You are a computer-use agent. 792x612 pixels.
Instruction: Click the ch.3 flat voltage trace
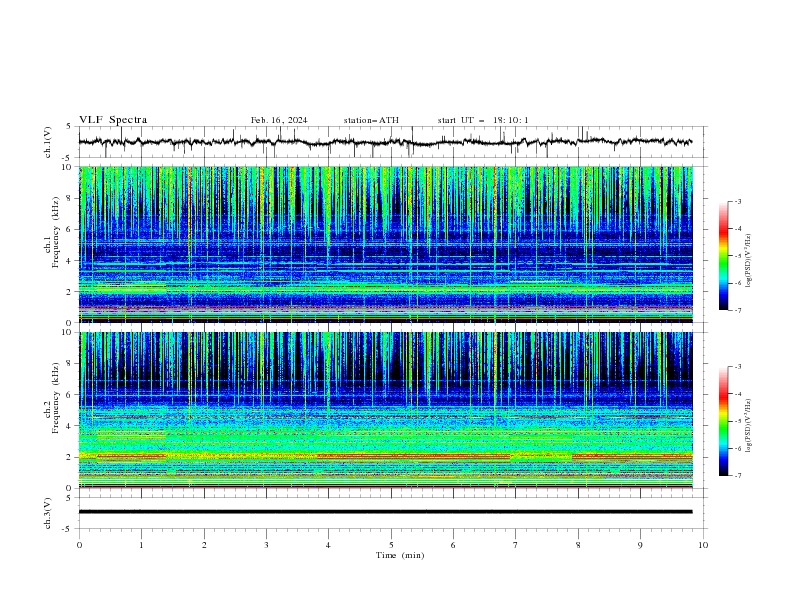[385, 512]
